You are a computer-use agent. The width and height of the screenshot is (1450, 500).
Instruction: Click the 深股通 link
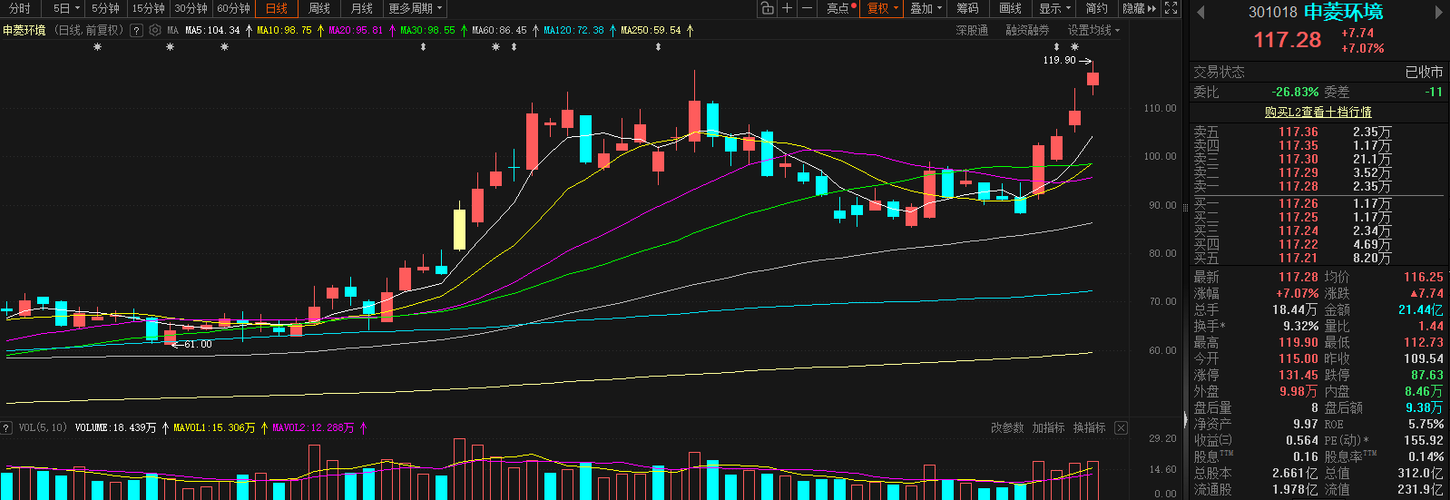coord(972,30)
